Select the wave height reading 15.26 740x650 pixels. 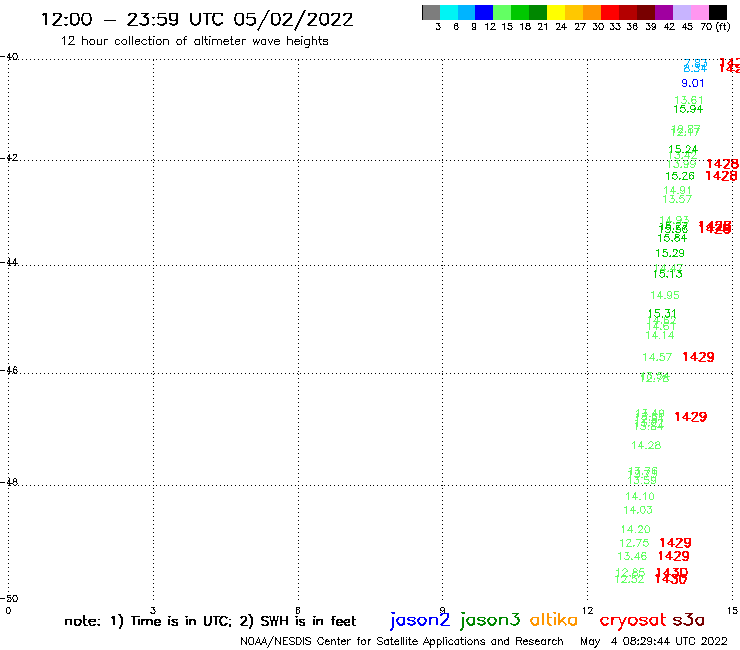point(680,177)
